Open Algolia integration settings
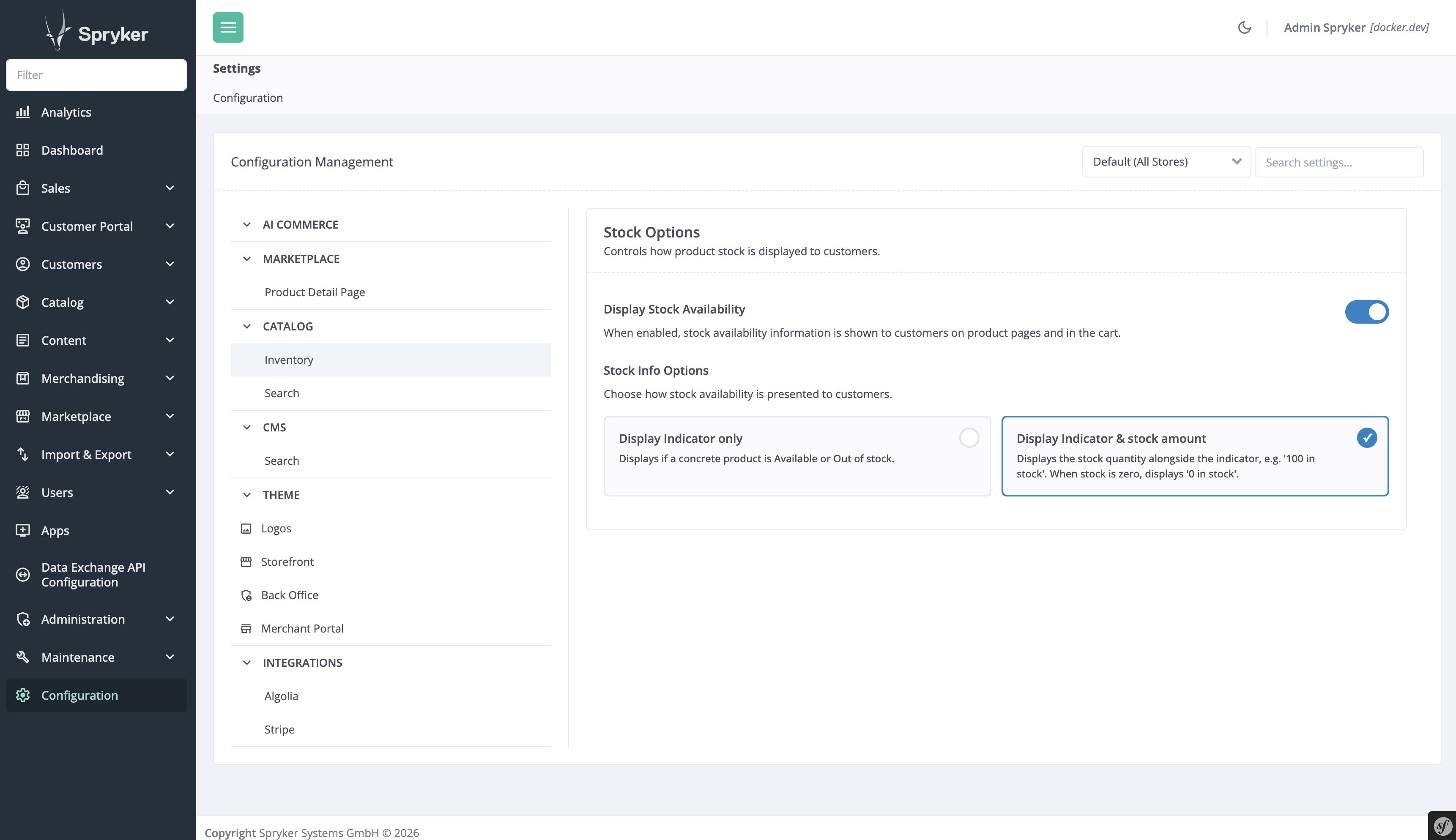 [x=281, y=696]
